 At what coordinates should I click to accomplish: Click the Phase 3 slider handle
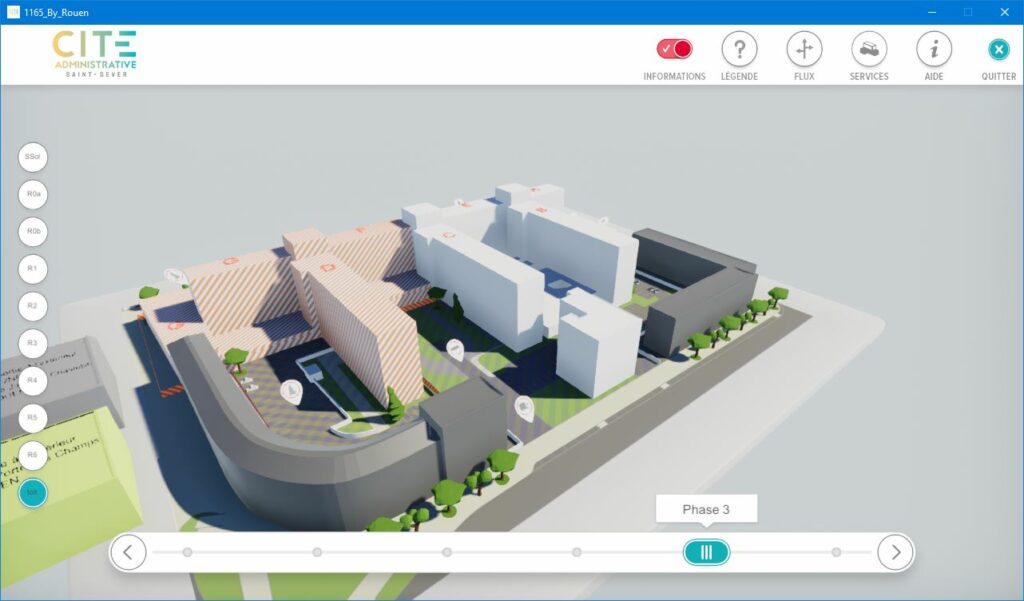click(x=706, y=552)
